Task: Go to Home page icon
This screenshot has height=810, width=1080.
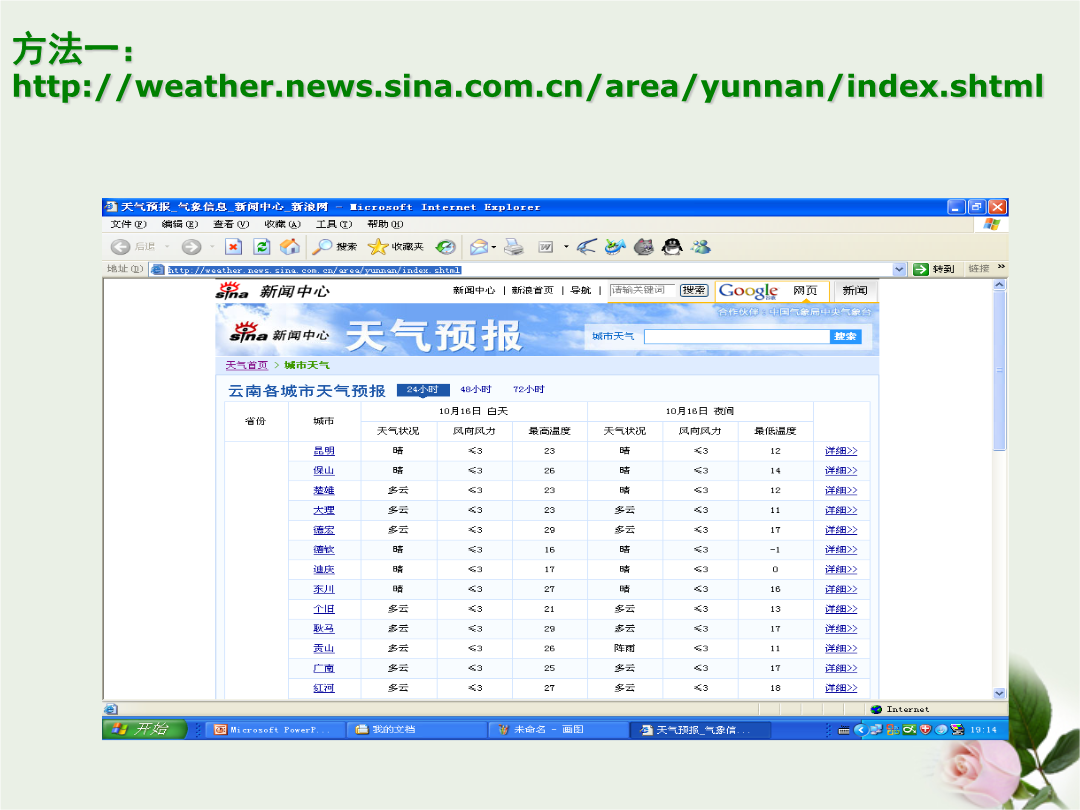Action: 290,247
